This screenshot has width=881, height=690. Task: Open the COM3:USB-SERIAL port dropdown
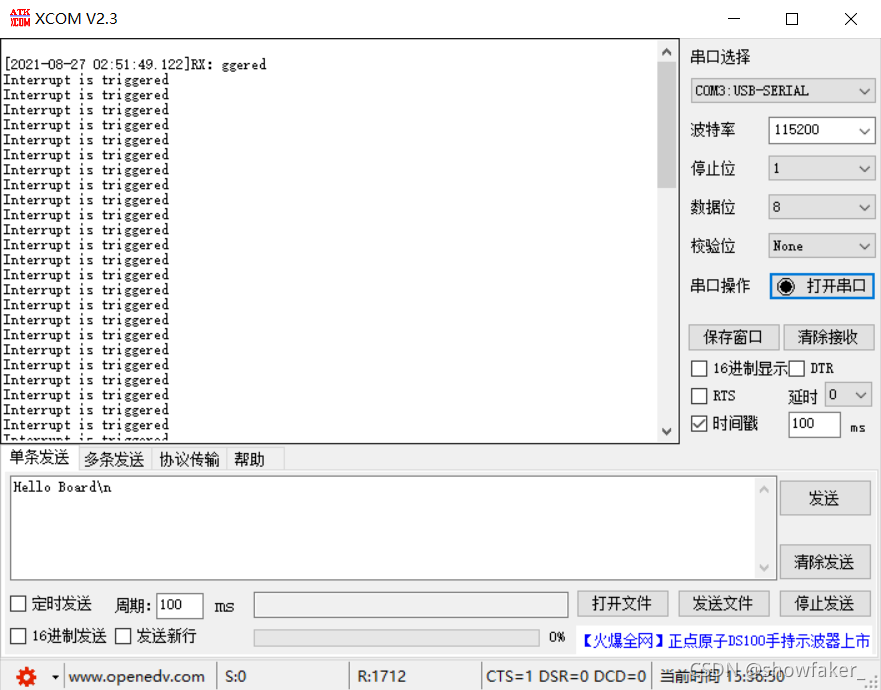783,91
